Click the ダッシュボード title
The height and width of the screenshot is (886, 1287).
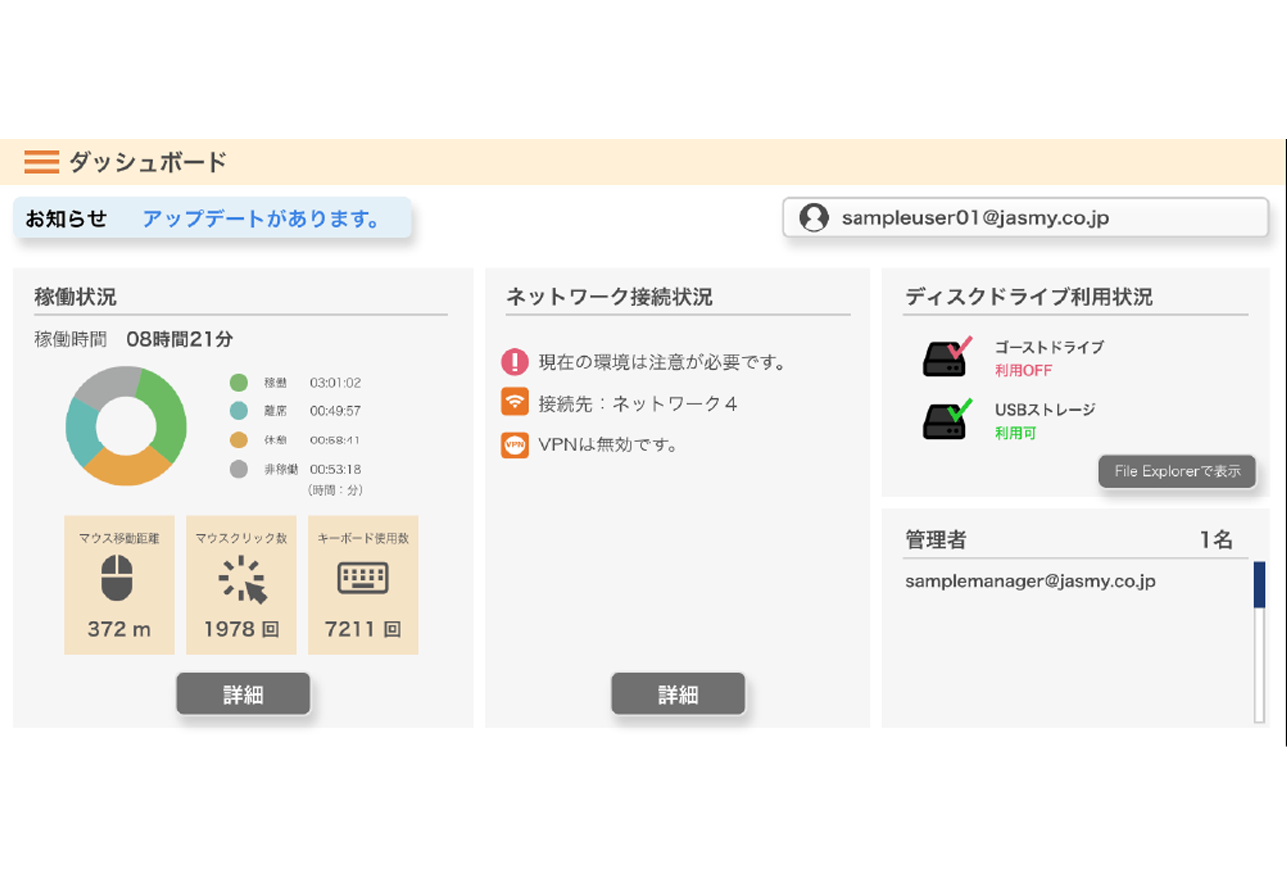tap(148, 162)
